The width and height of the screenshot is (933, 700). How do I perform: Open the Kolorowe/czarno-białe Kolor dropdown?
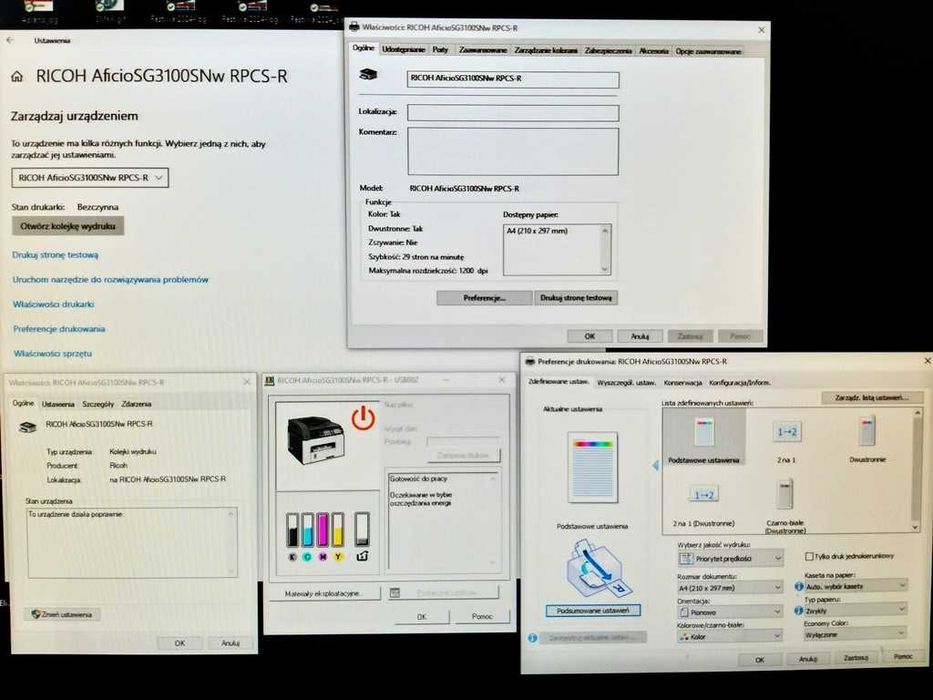click(x=730, y=636)
